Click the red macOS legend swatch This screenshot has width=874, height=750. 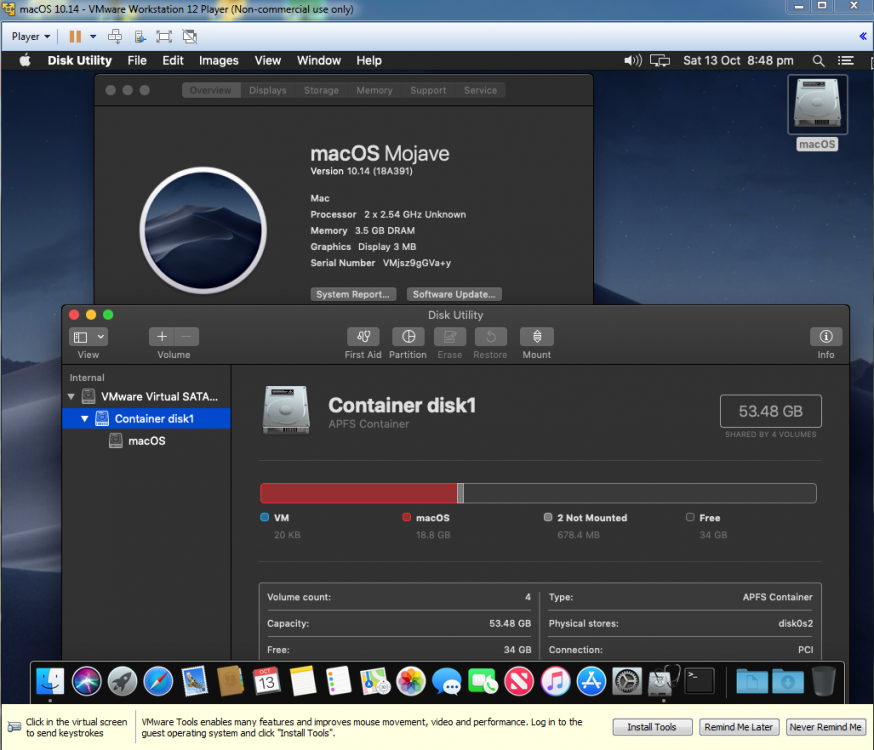coord(406,517)
